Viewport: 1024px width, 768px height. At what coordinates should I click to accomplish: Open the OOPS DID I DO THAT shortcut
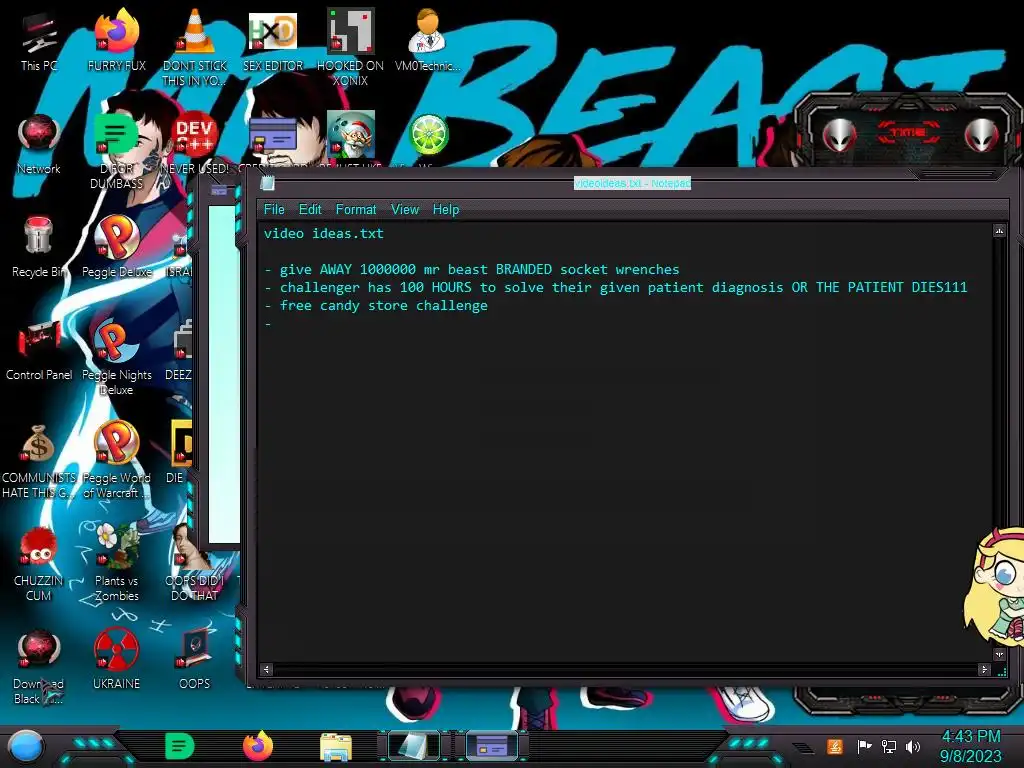point(194,564)
